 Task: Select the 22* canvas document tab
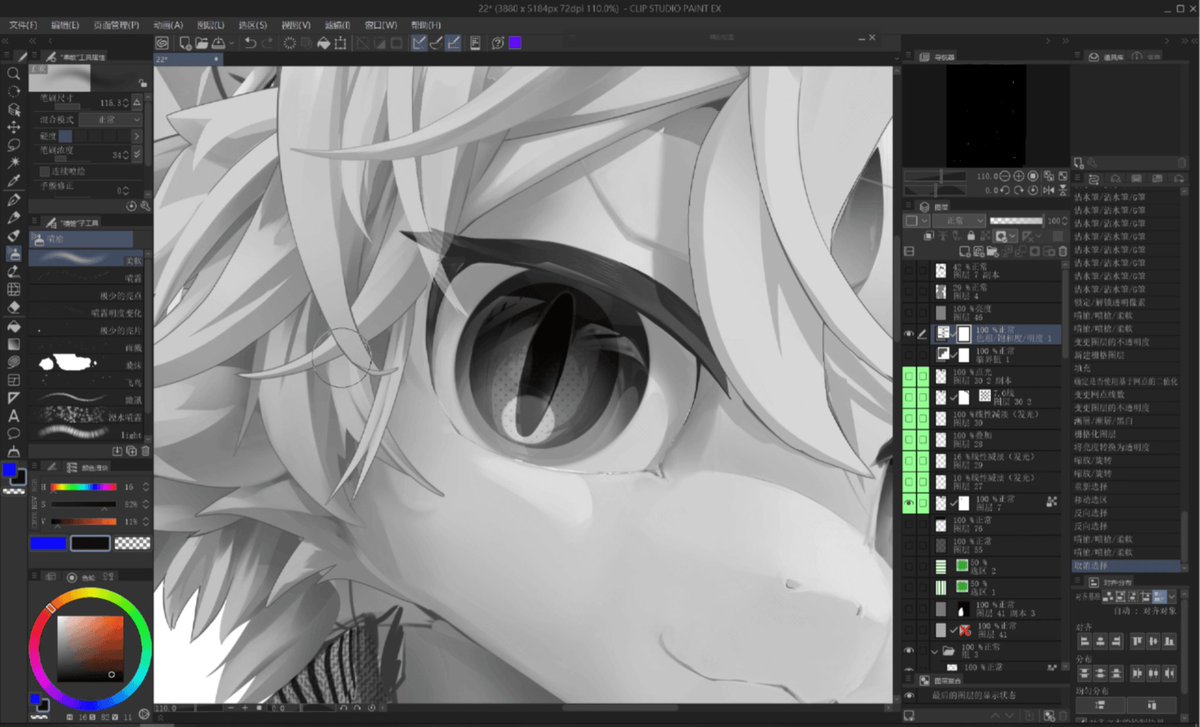click(189, 59)
